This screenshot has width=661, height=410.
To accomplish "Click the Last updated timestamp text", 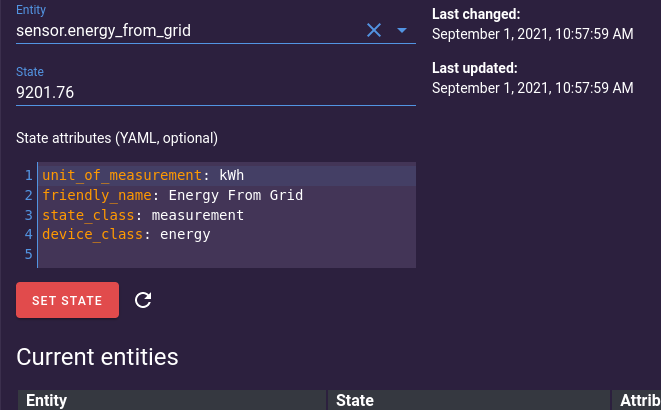I will [x=532, y=88].
